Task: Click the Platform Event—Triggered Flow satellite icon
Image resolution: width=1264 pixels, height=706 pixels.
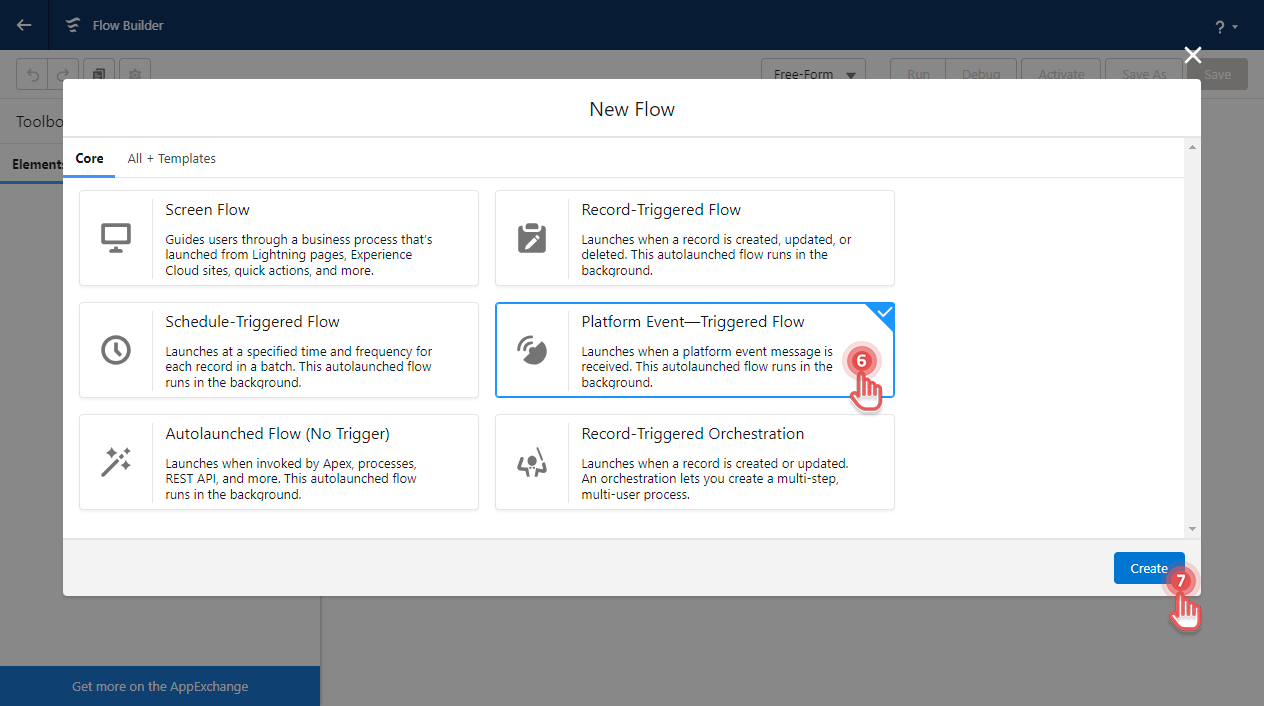Action: click(x=531, y=350)
